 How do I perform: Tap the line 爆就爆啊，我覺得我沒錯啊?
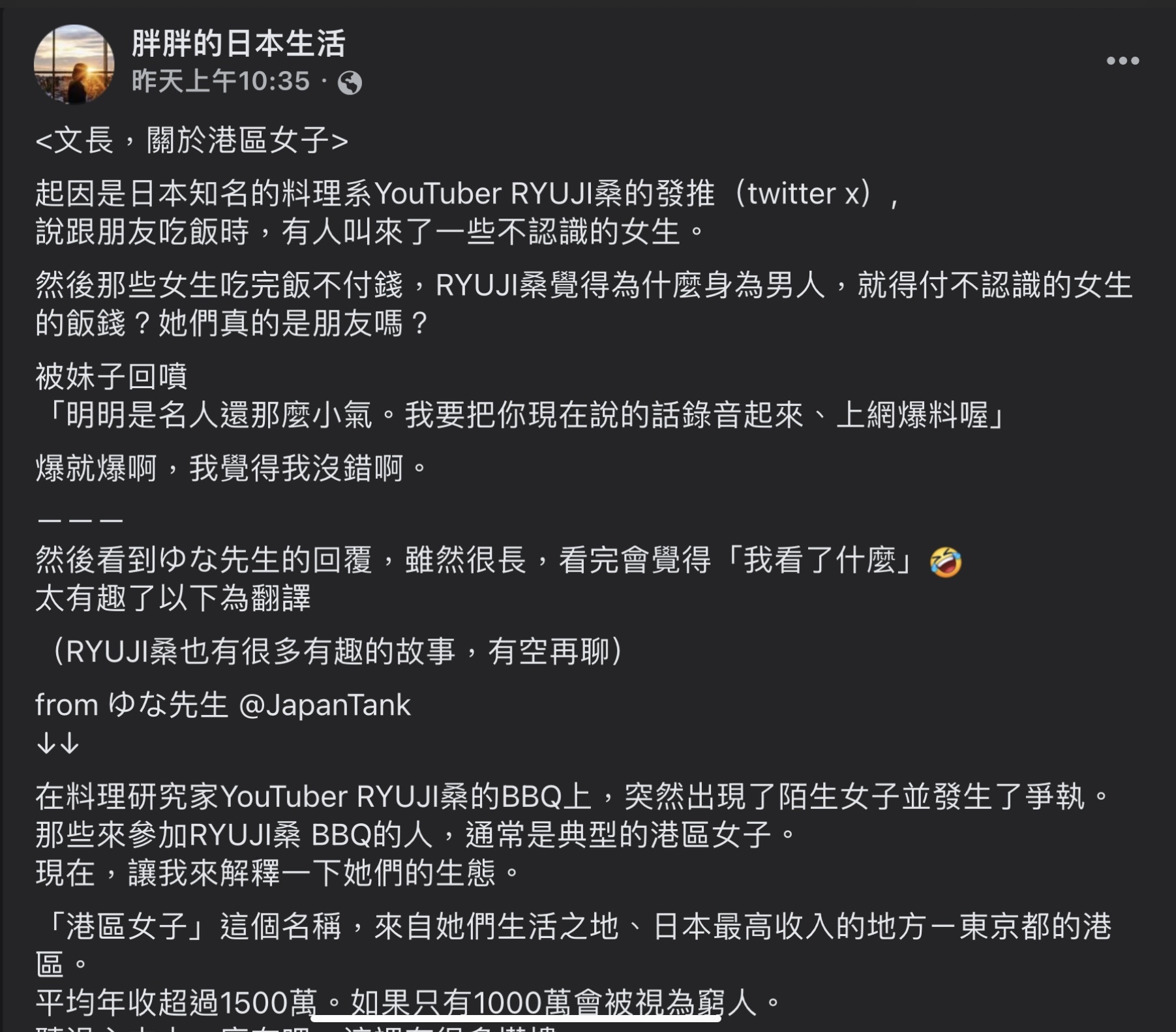[x=232, y=468]
